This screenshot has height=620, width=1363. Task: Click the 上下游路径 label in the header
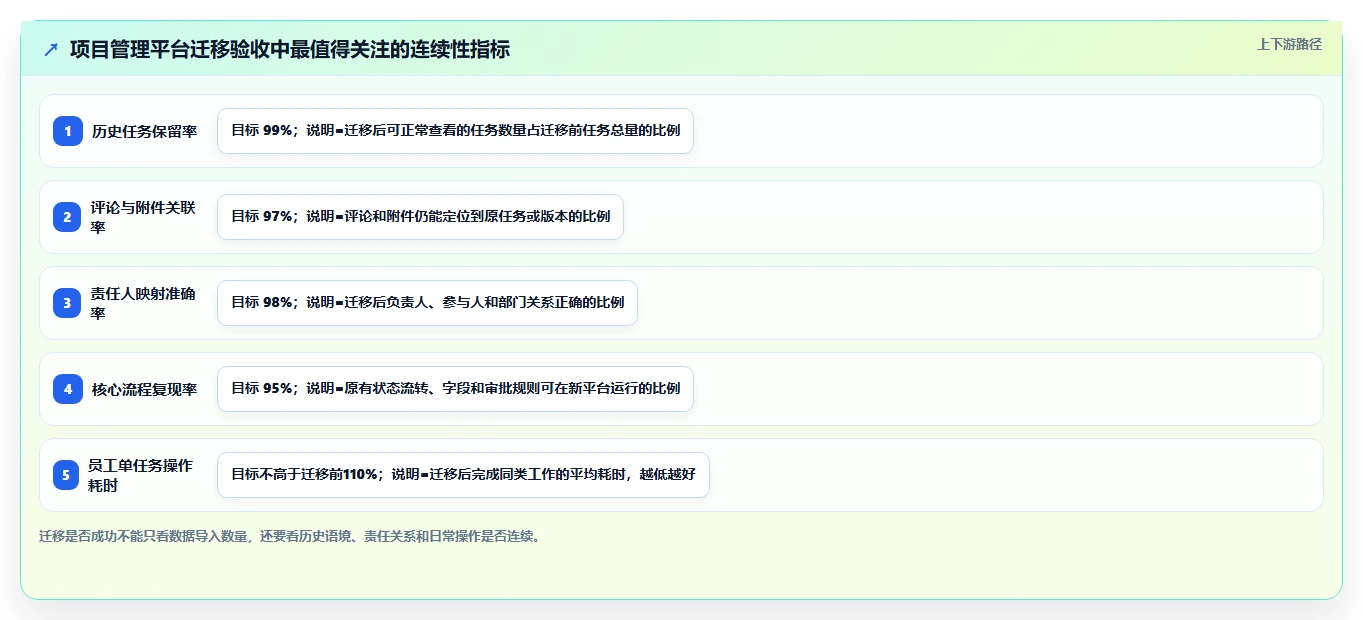click(x=1289, y=44)
